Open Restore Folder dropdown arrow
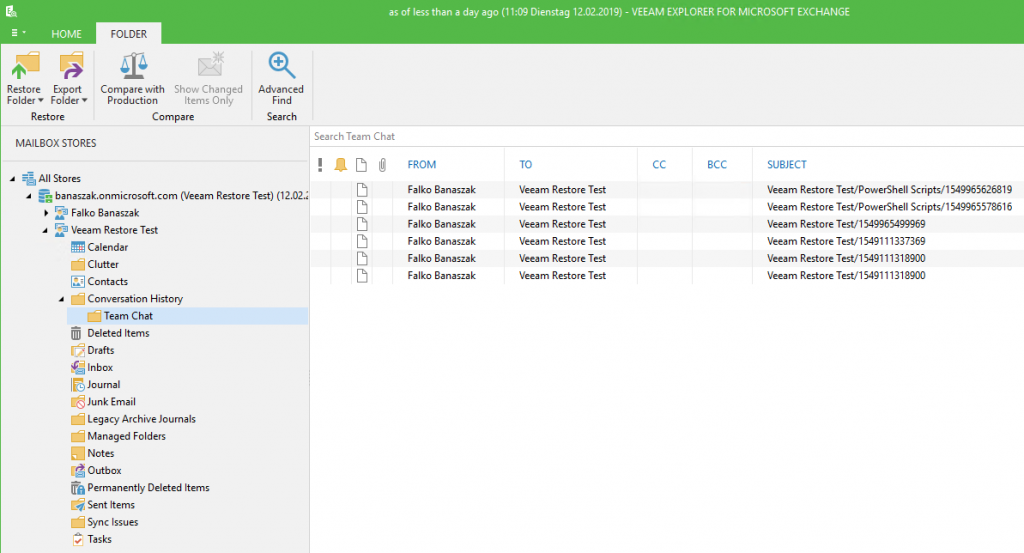 [40, 101]
